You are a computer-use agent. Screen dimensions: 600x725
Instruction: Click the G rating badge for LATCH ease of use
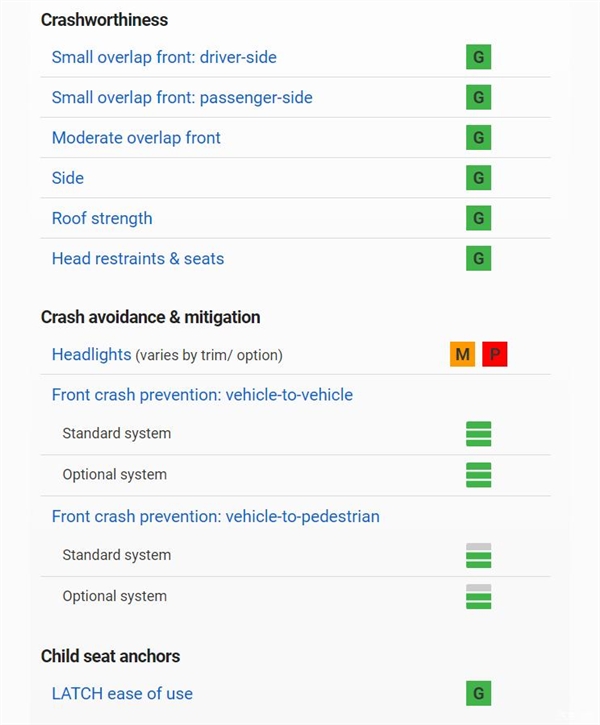coord(478,693)
